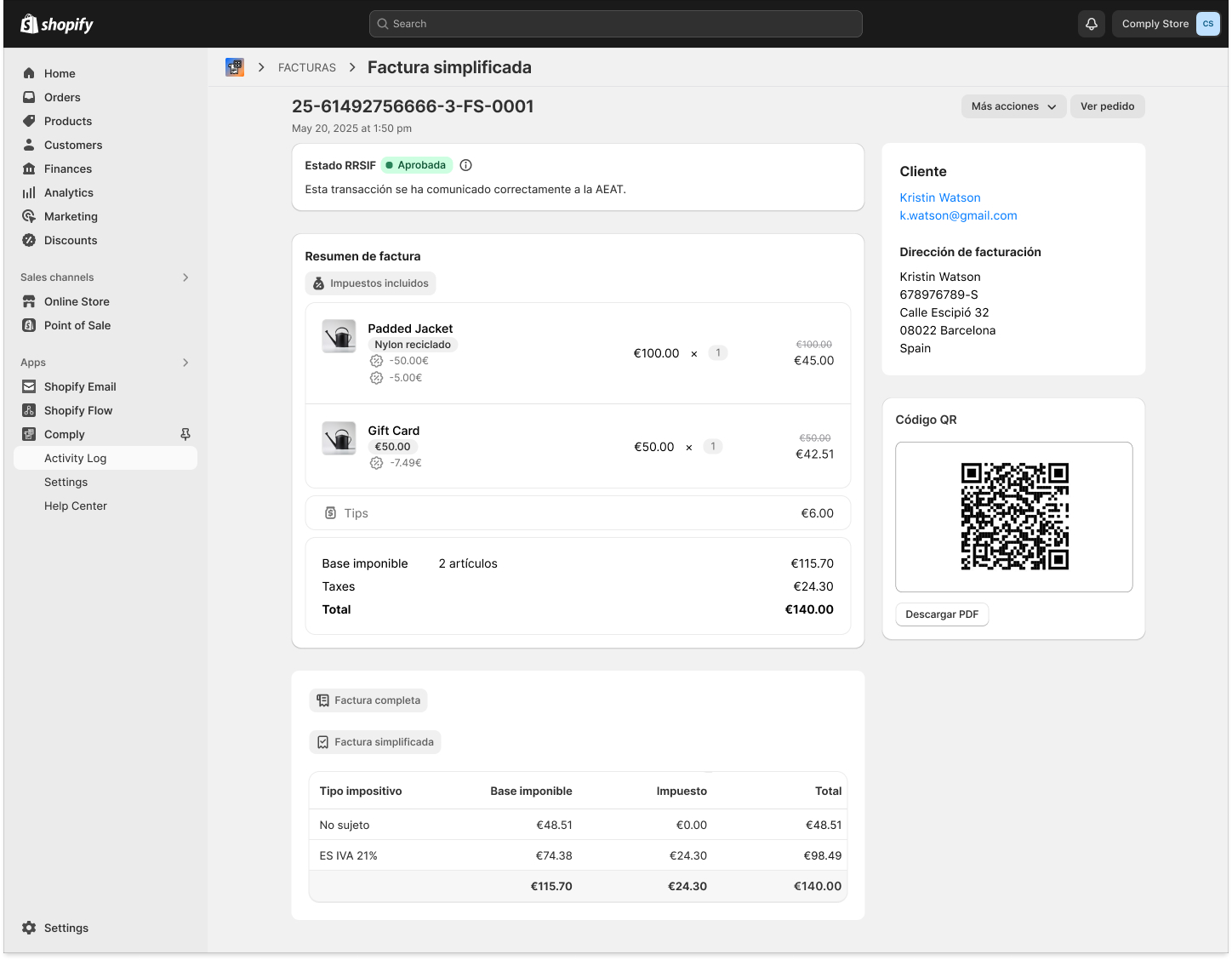Click the Shopify logo
The height and width of the screenshot is (960, 1232).
(57, 24)
